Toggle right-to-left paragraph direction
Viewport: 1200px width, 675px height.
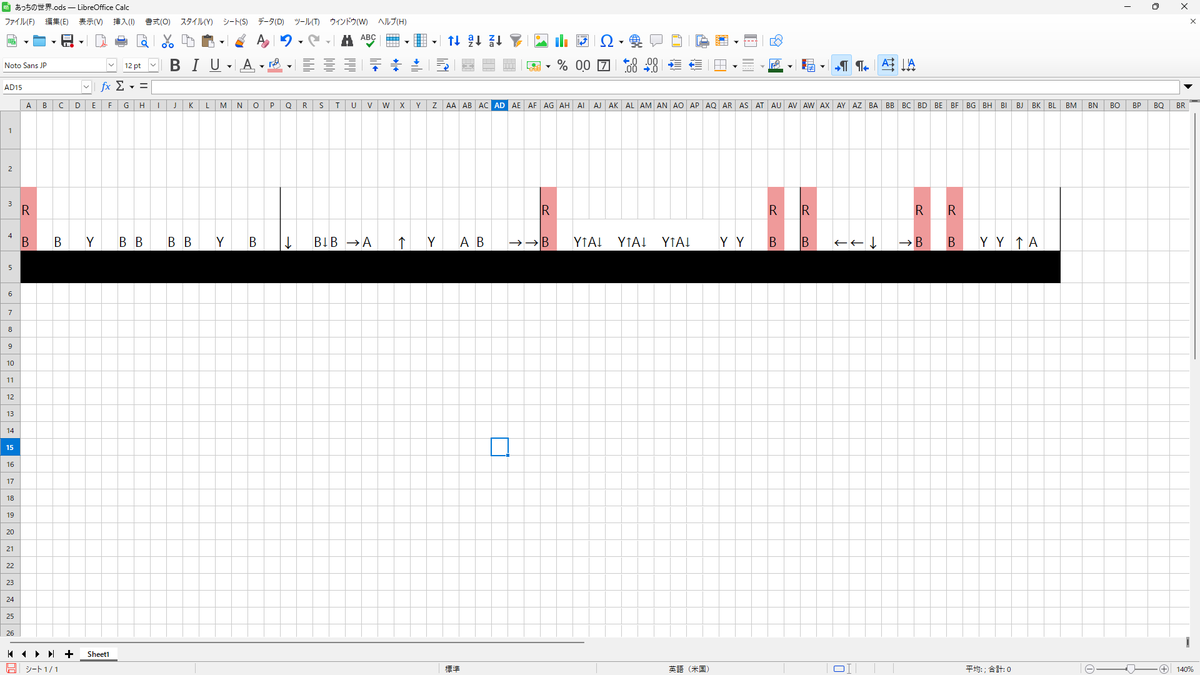(862, 65)
